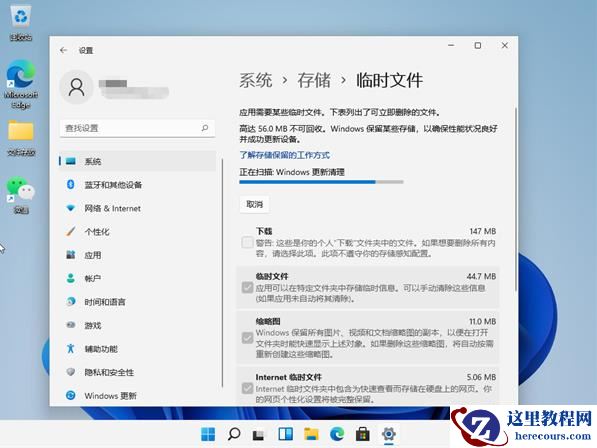Viewport: 597px width, 448px height.
Task: Click the magnifier icon in the settings search box
Action: click(205, 128)
